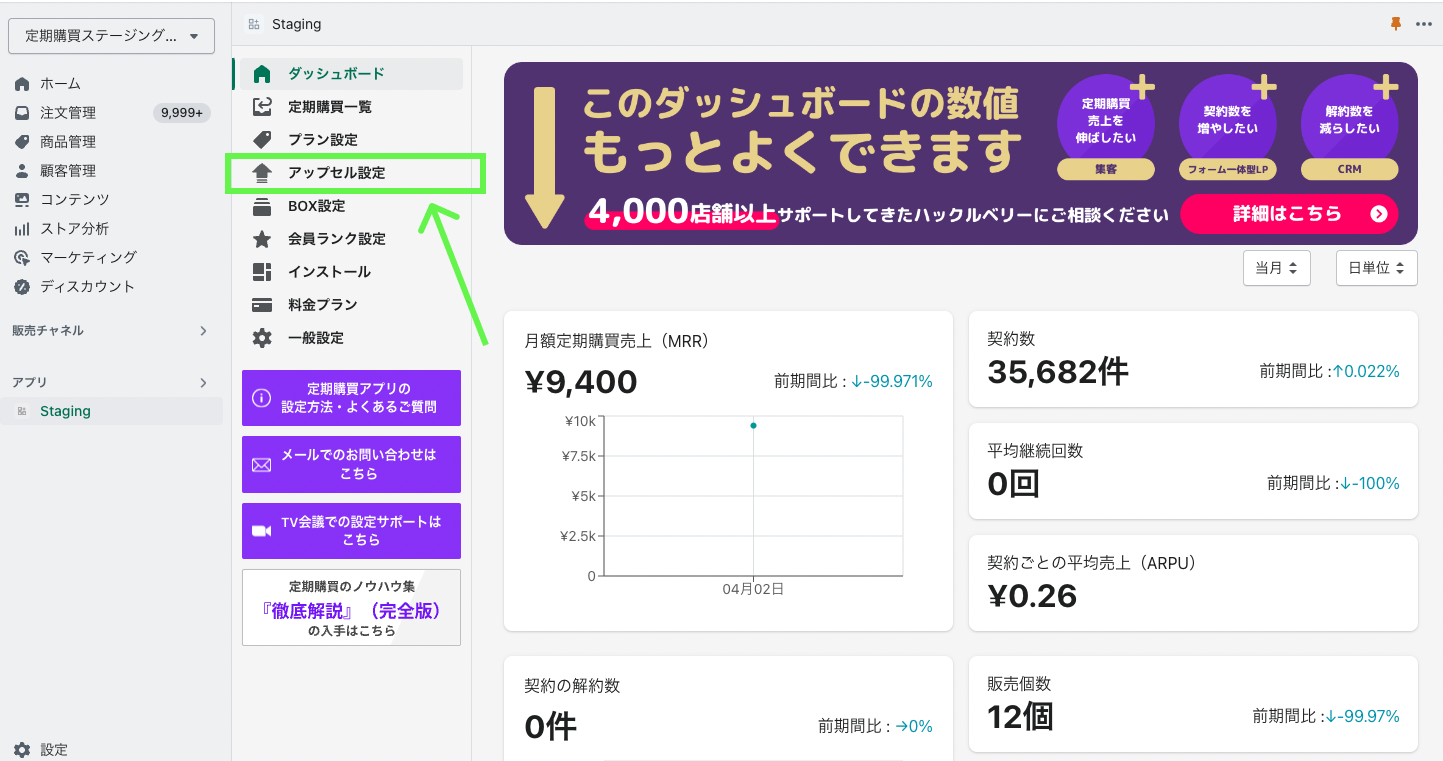Open the 日単位 granularity dropdown
The image size is (1443, 761).
(x=1376, y=268)
